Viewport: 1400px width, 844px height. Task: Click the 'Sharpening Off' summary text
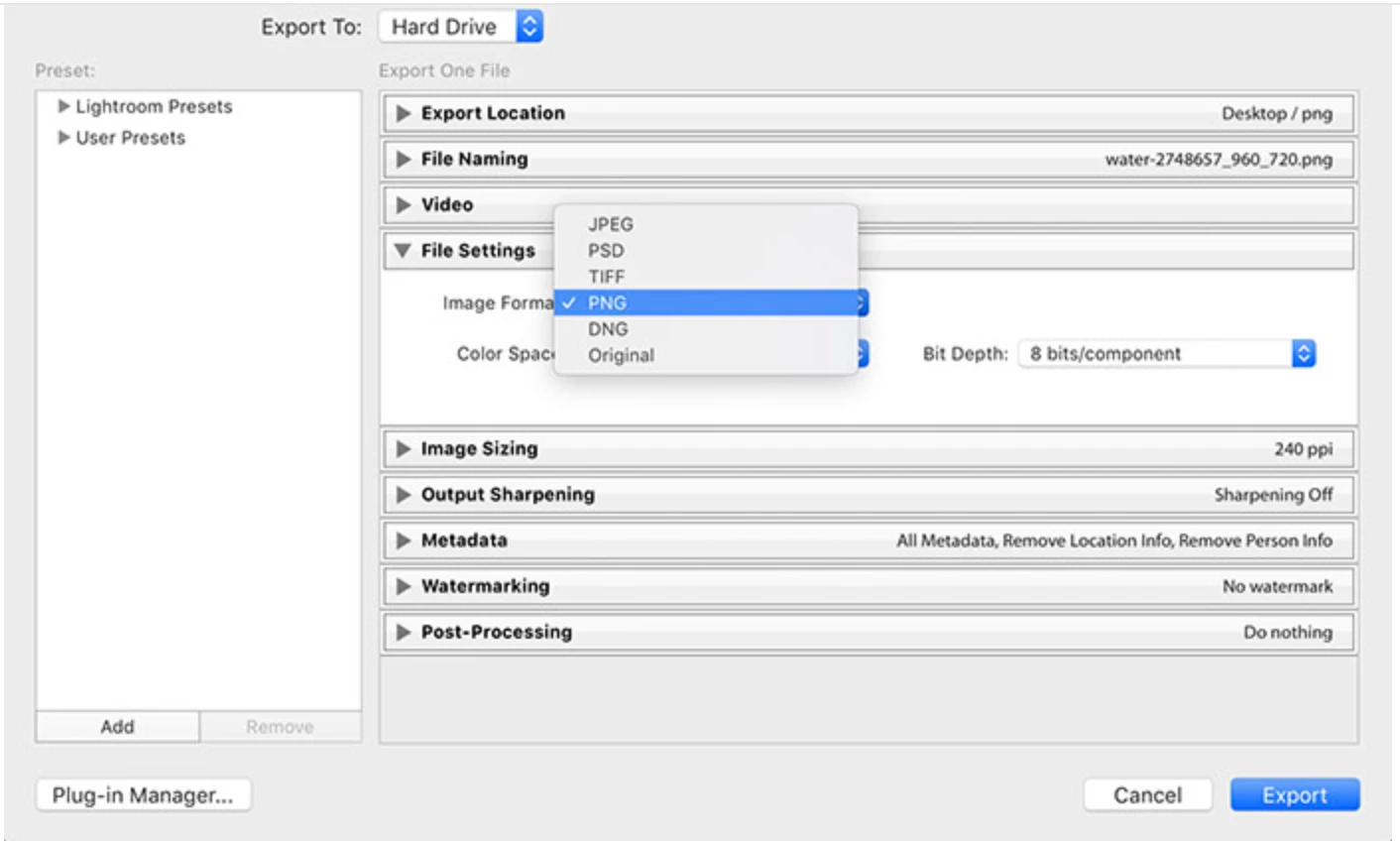click(1273, 495)
